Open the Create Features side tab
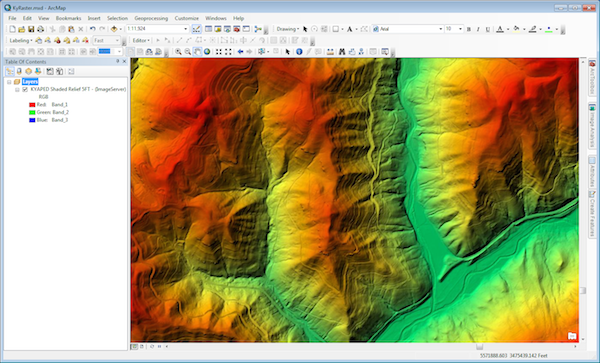 [x=592, y=213]
